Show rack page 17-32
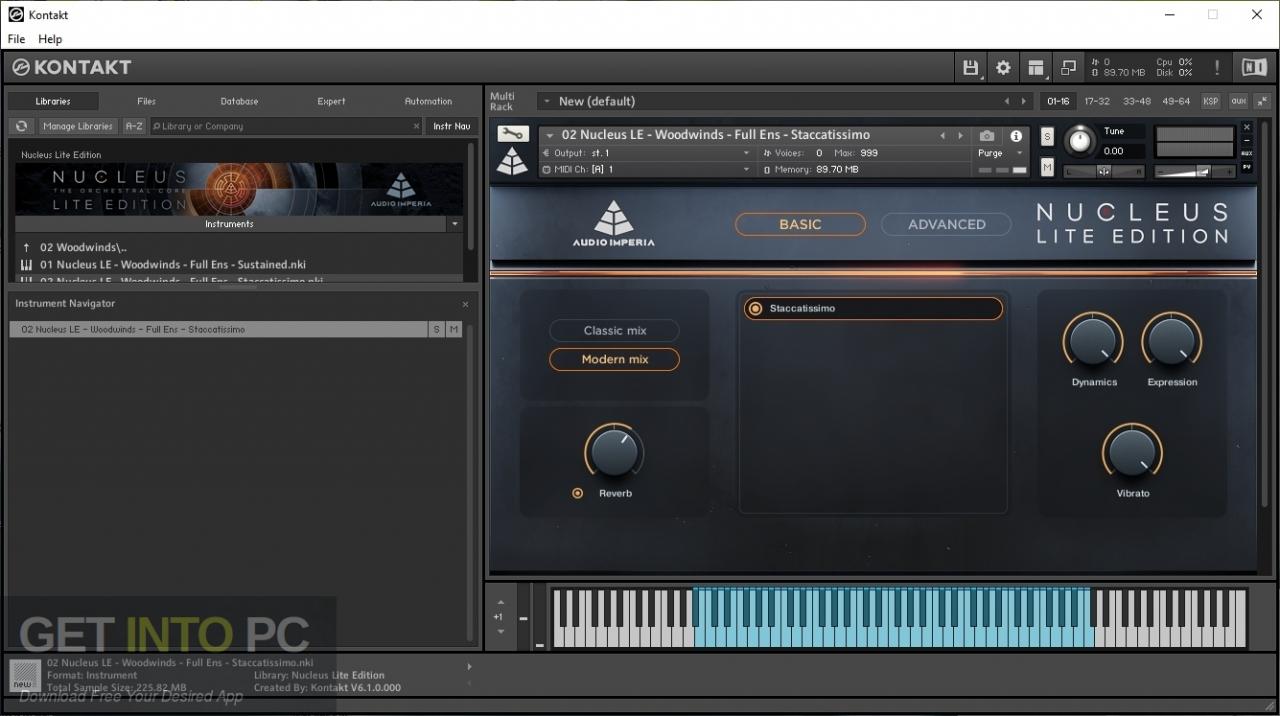This screenshot has width=1280, height=716. (x=1097, y=101)
